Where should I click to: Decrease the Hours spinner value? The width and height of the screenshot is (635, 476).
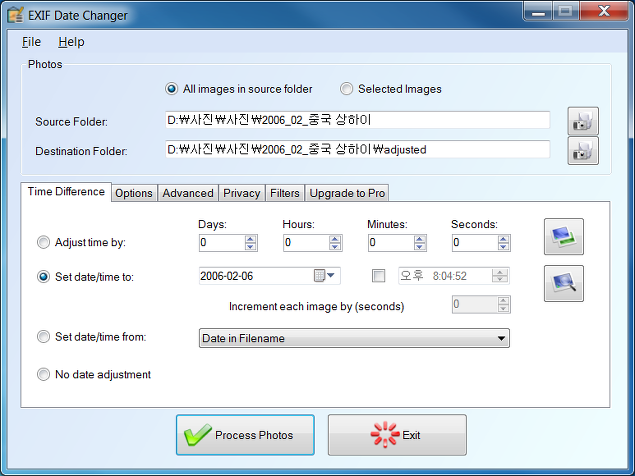point(335,246)
